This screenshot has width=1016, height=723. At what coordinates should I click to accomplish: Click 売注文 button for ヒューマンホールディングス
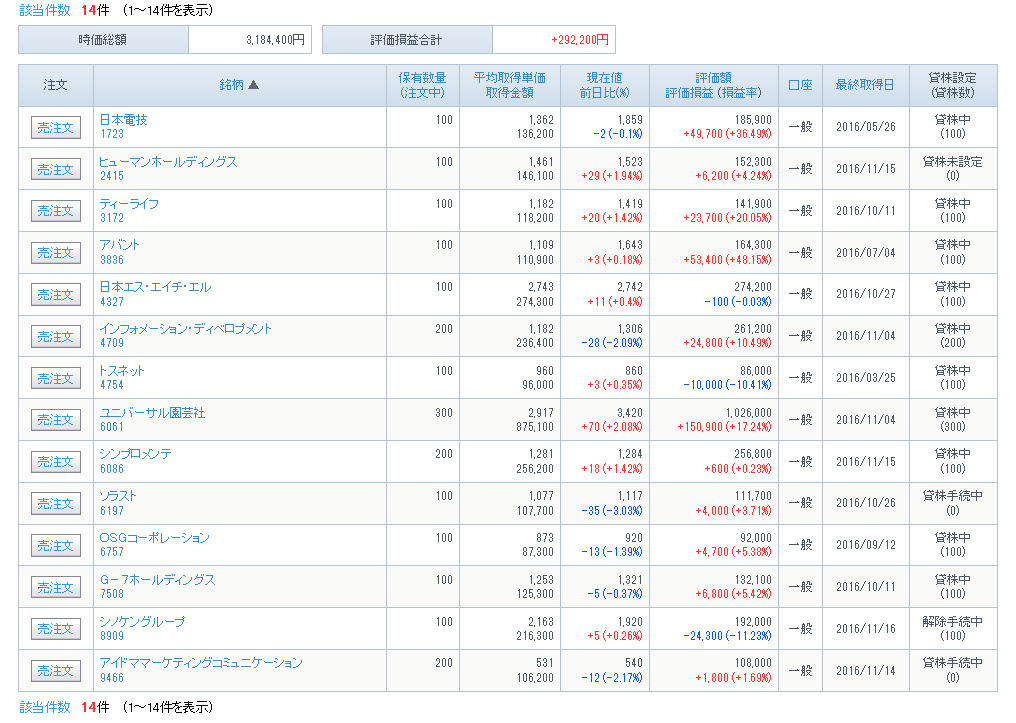pos(56,170)
